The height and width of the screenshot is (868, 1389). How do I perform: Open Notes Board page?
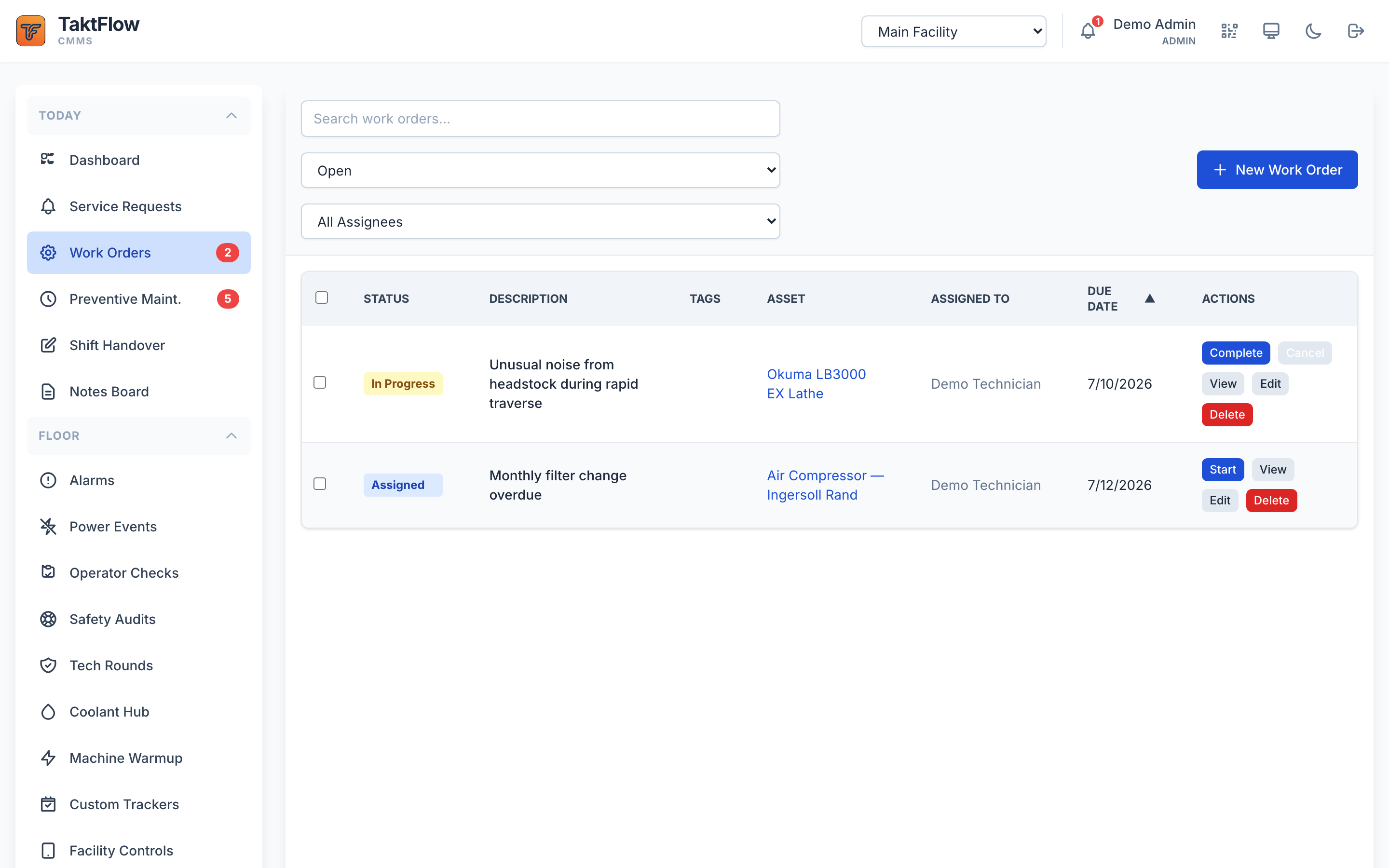tap(139, 392)
